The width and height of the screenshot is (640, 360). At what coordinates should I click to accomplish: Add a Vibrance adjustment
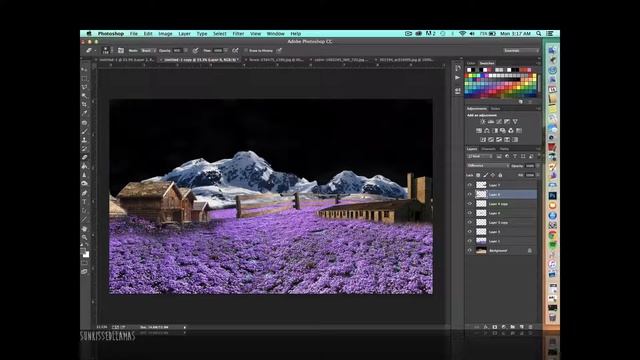(x=515, y=122)
